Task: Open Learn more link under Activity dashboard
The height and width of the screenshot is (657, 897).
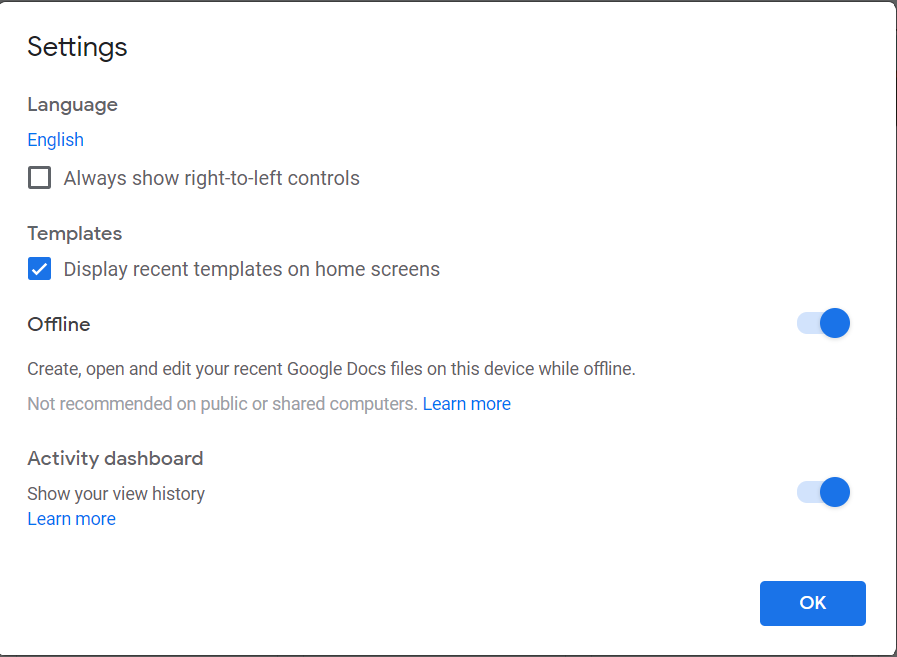Action: coord(71,519)
